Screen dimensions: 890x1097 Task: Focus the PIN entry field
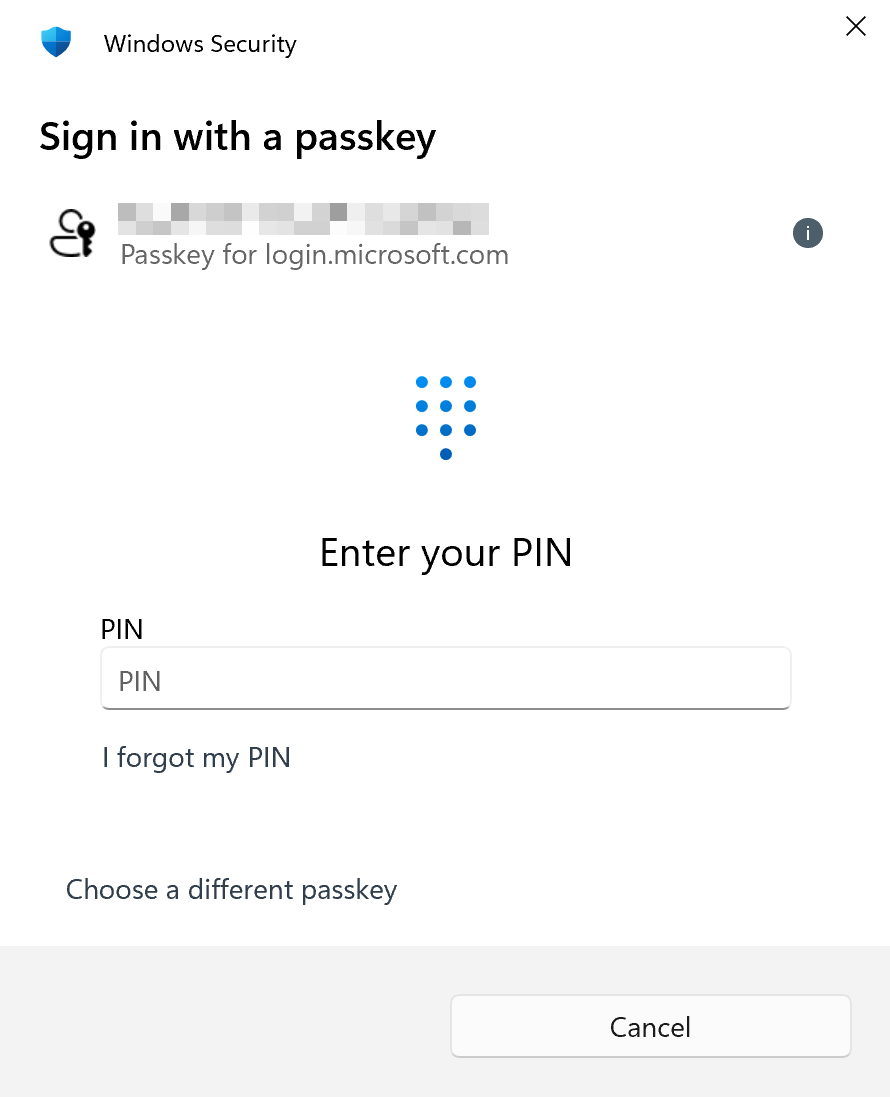point(446,681)
